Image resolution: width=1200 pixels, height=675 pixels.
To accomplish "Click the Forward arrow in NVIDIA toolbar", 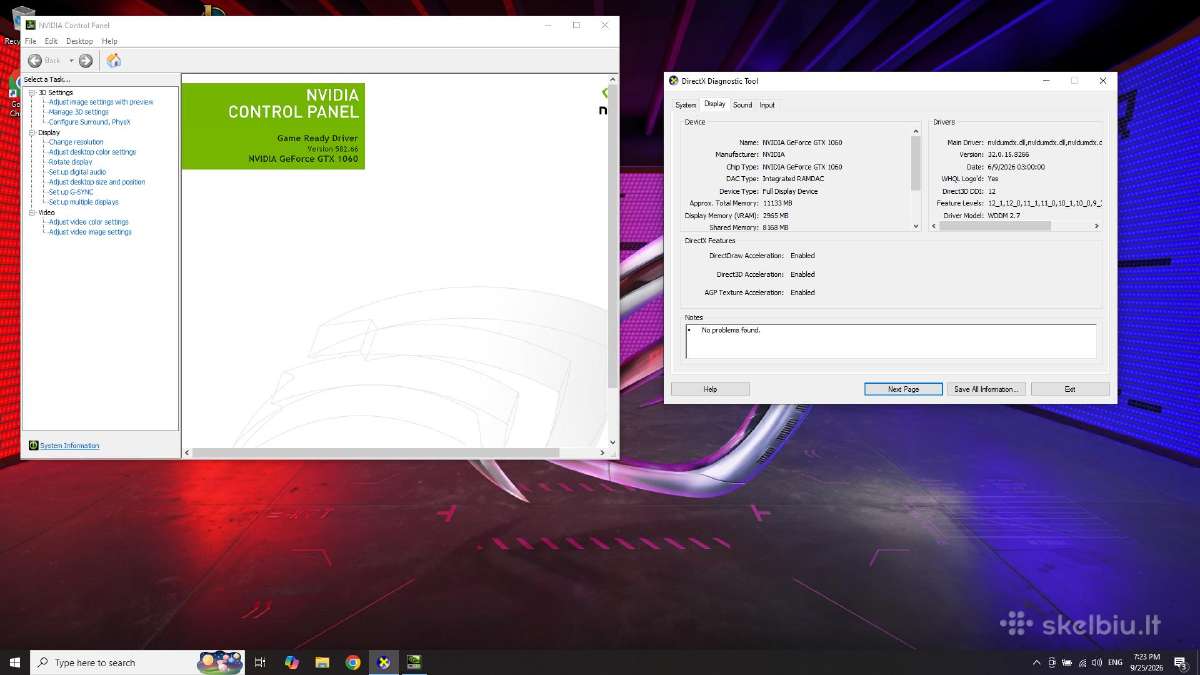I will [86, 61].
